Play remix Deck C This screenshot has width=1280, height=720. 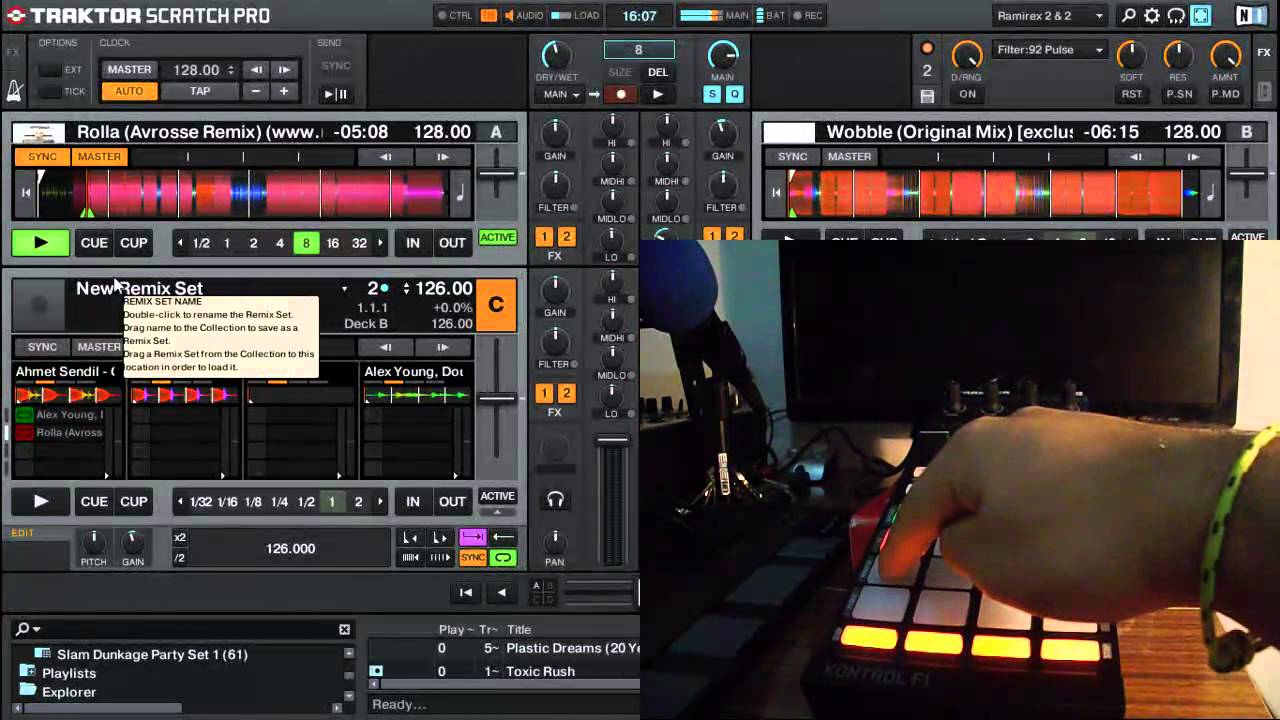point(41,502)
